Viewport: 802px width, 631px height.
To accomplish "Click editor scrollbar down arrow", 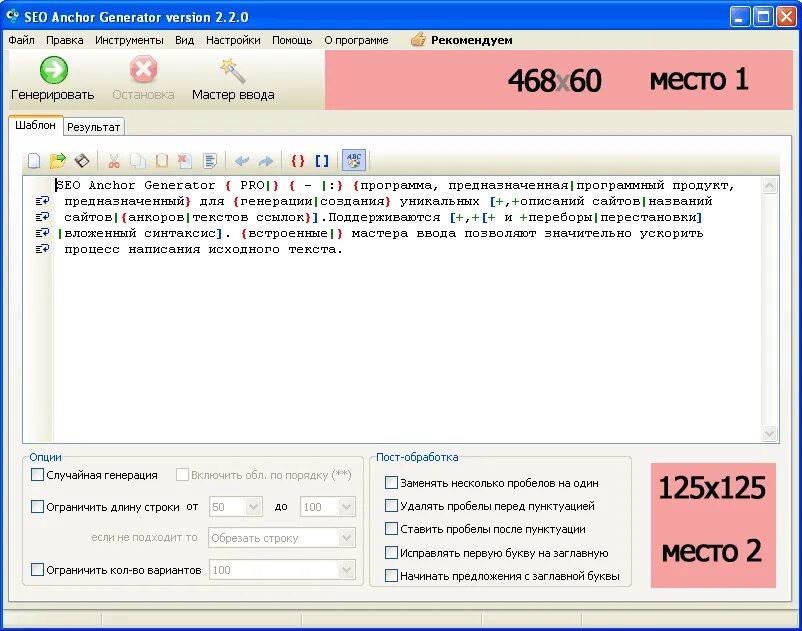I will (x=769, y=434).
